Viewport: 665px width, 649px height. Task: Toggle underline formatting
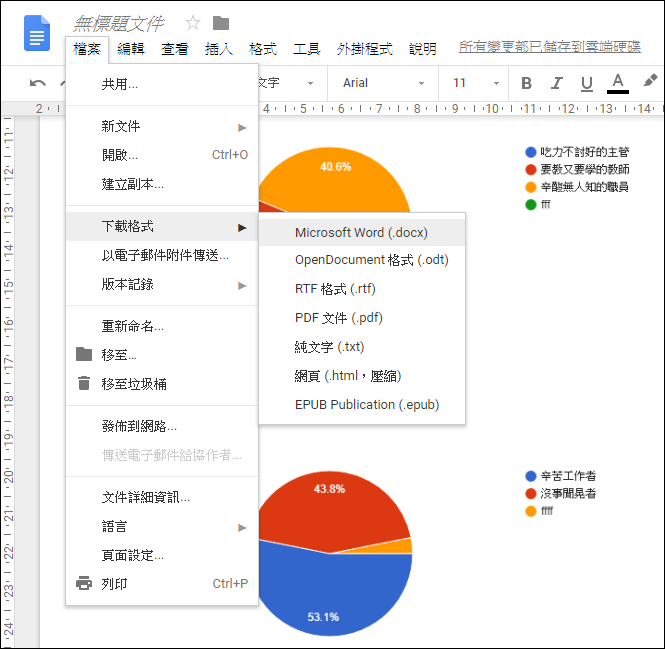pyautogui.click(x=587, y=84)
